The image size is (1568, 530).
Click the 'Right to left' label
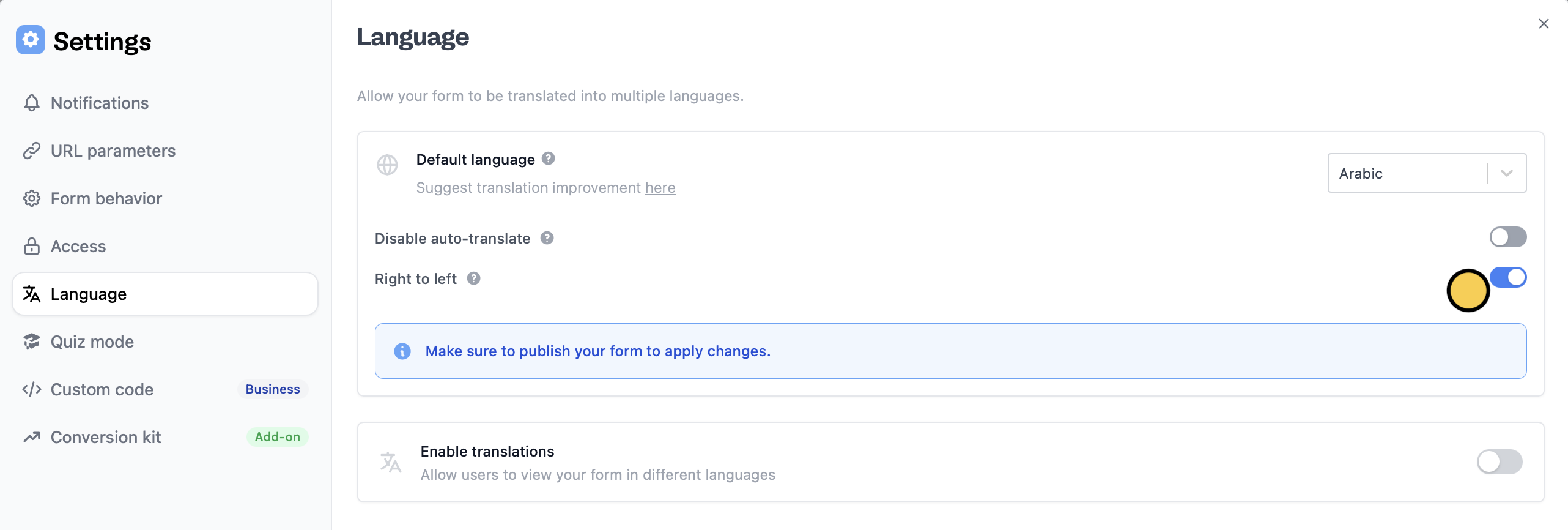416,279
